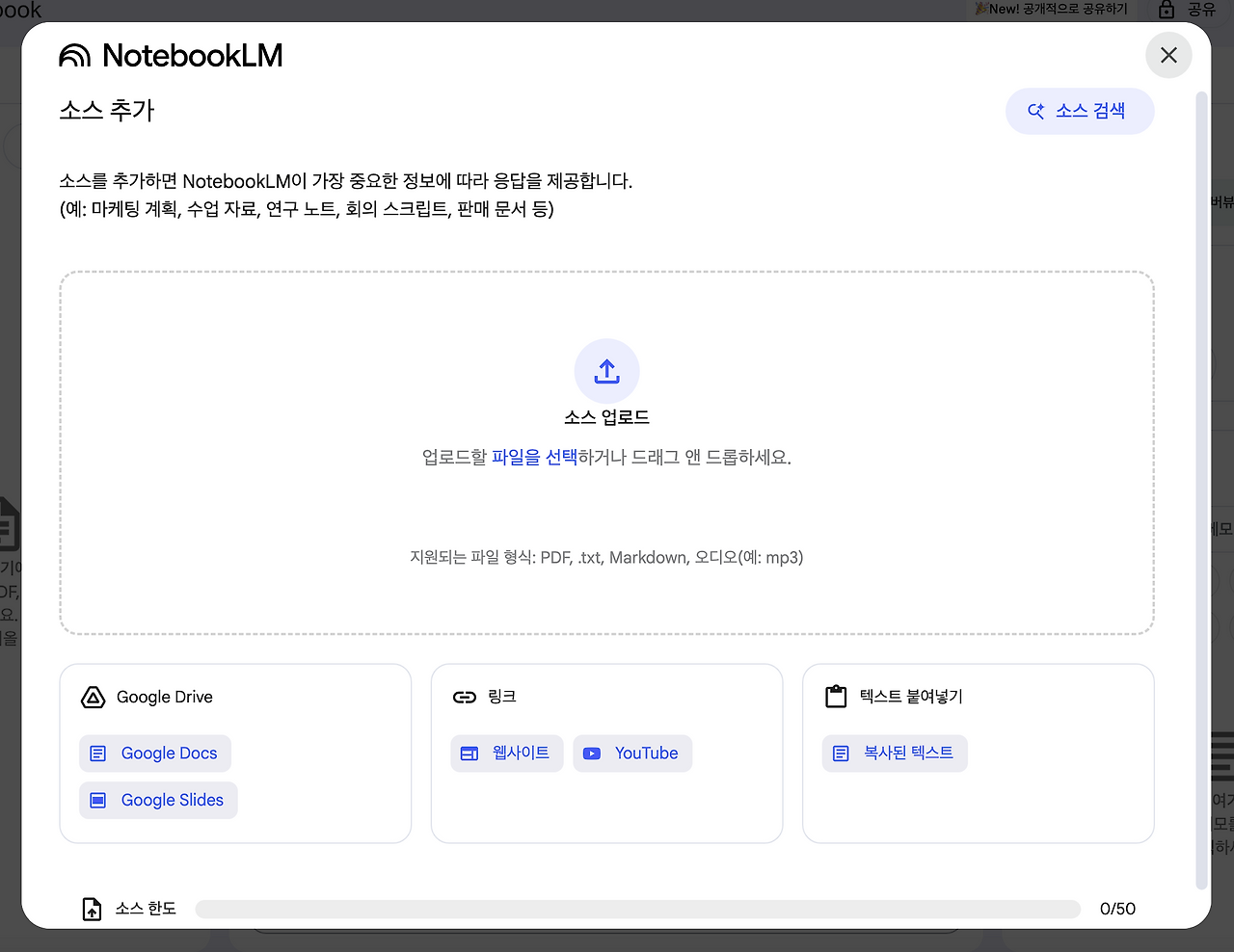
Task: Add a source via the 웹사이트 option
Action: [507, 754]
